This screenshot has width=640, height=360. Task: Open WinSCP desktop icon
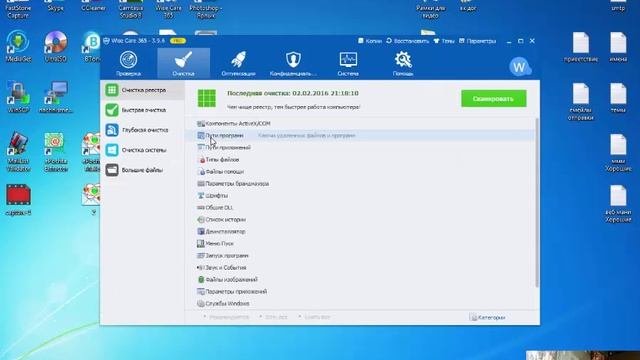[x=18, y=97]
